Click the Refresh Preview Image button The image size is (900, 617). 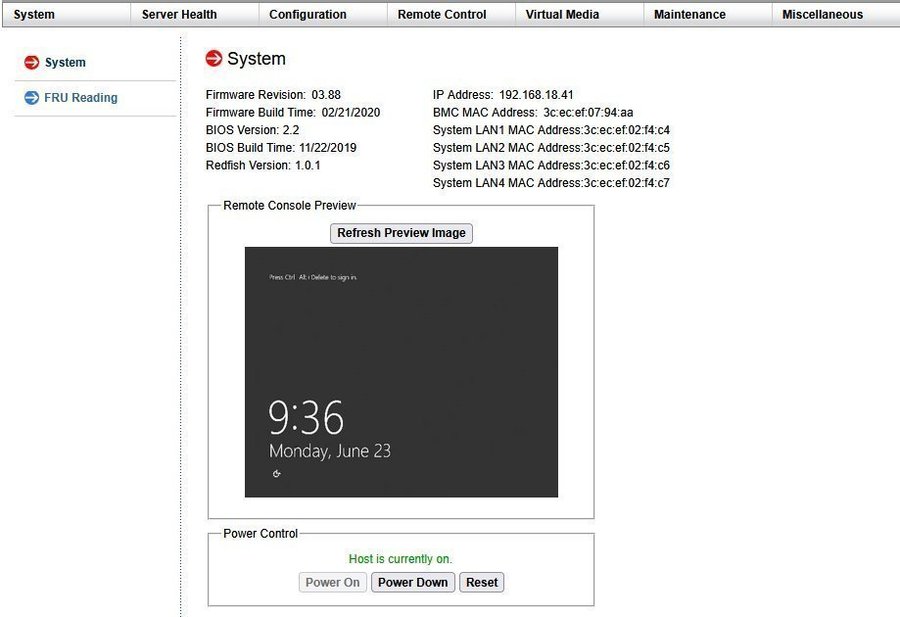401,233
